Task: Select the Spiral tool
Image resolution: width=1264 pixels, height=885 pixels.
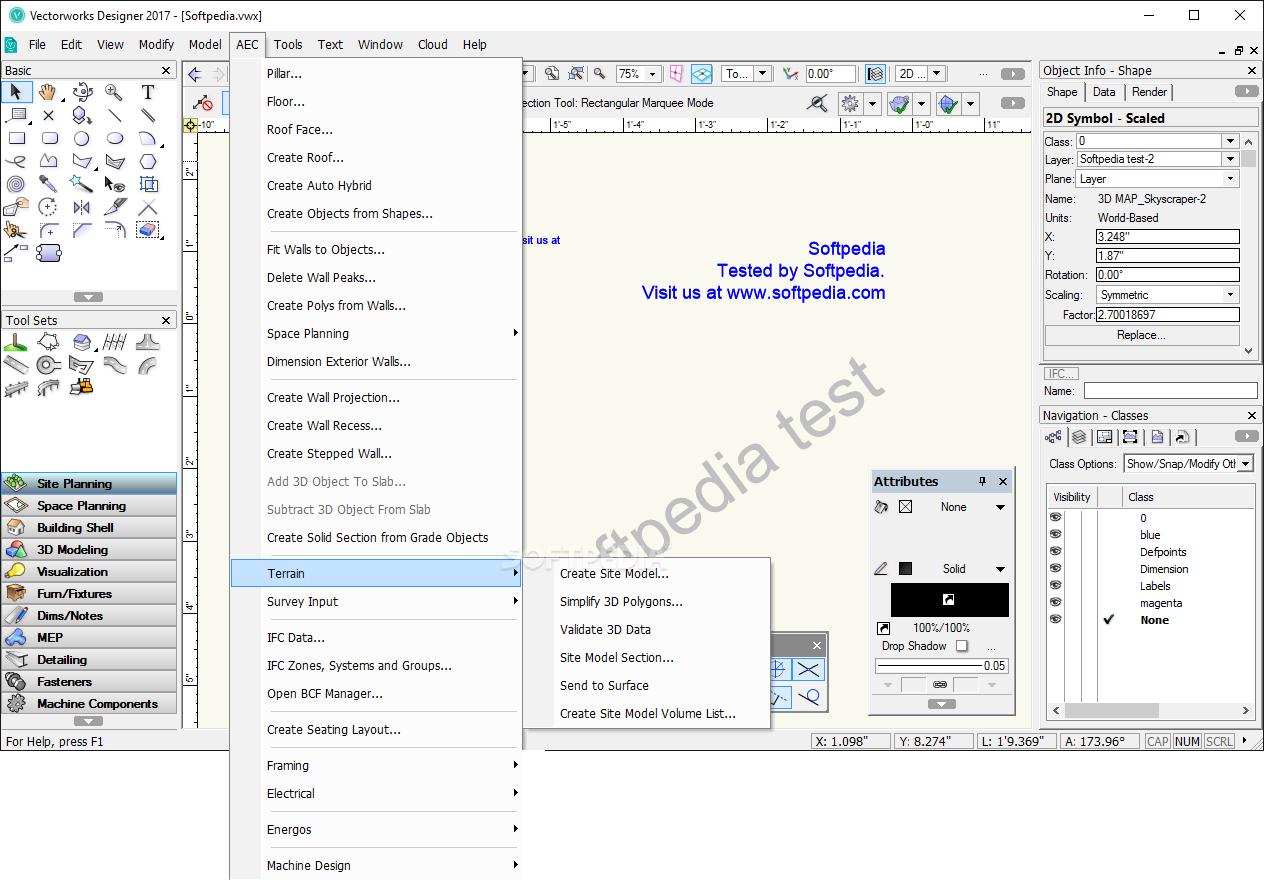Action: point(16,184)
